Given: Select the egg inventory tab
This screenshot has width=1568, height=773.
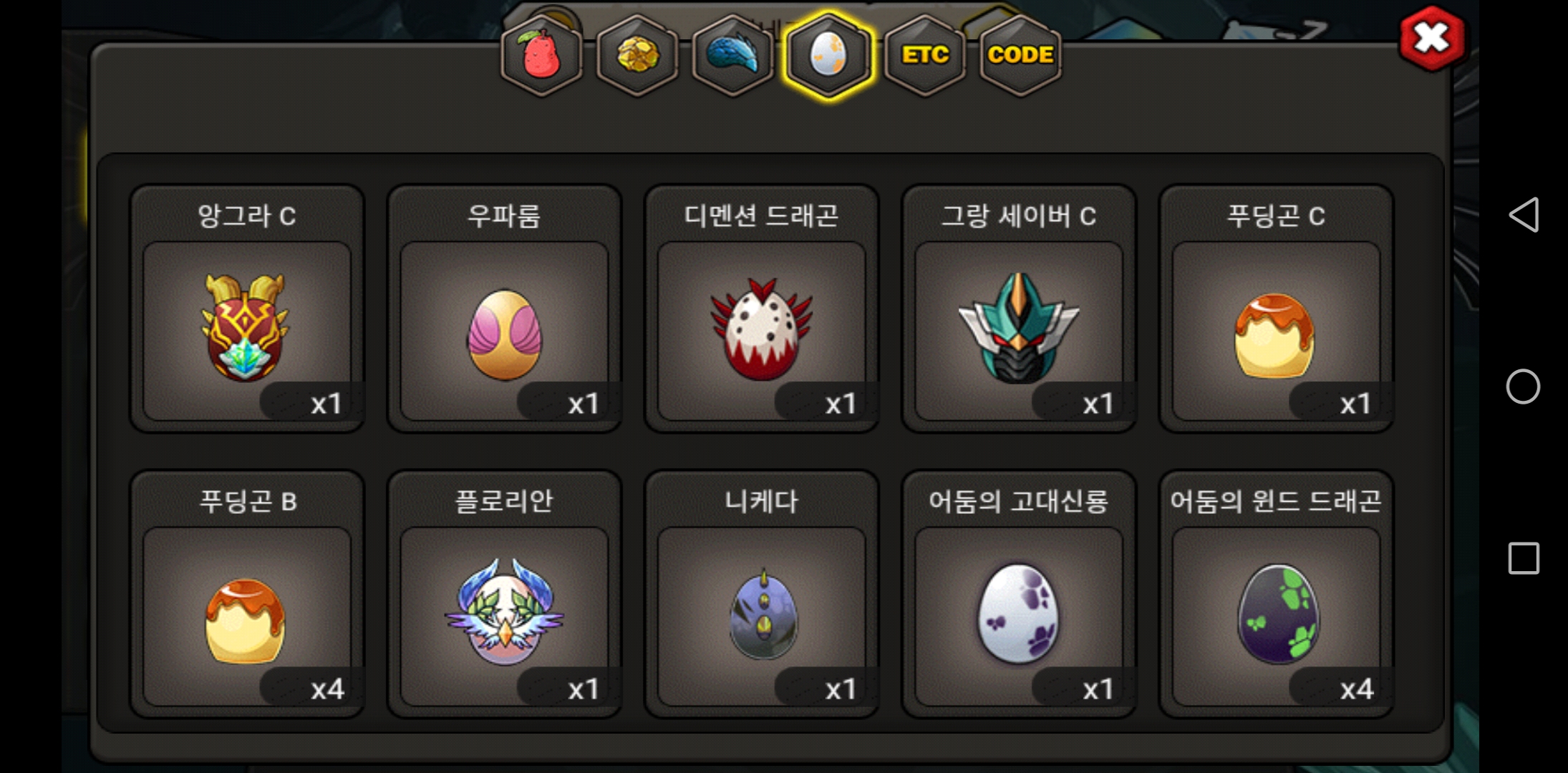Looking at the screenshot, I should (828, 56).
